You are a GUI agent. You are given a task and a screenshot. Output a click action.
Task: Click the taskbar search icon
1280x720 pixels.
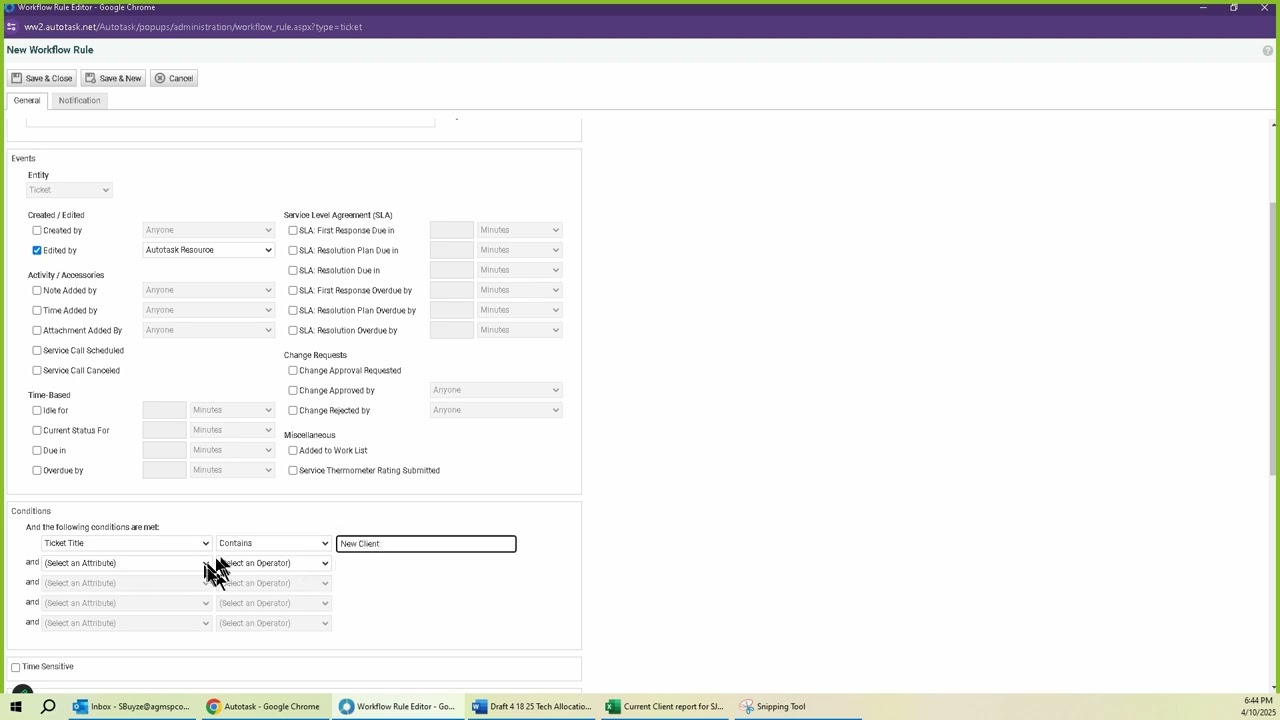tap(48, 706)
